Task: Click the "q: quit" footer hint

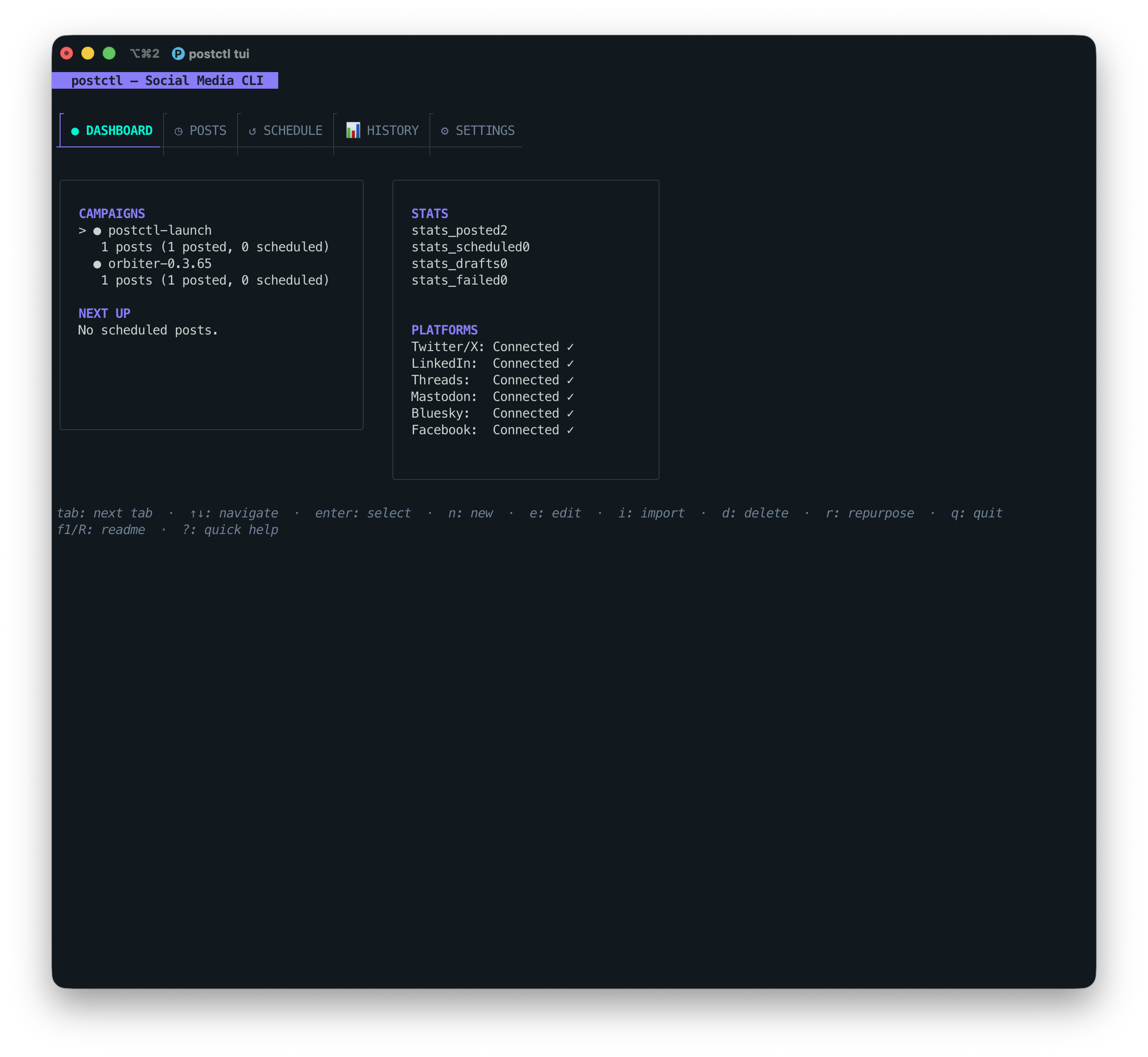Action: pos(977,513)
